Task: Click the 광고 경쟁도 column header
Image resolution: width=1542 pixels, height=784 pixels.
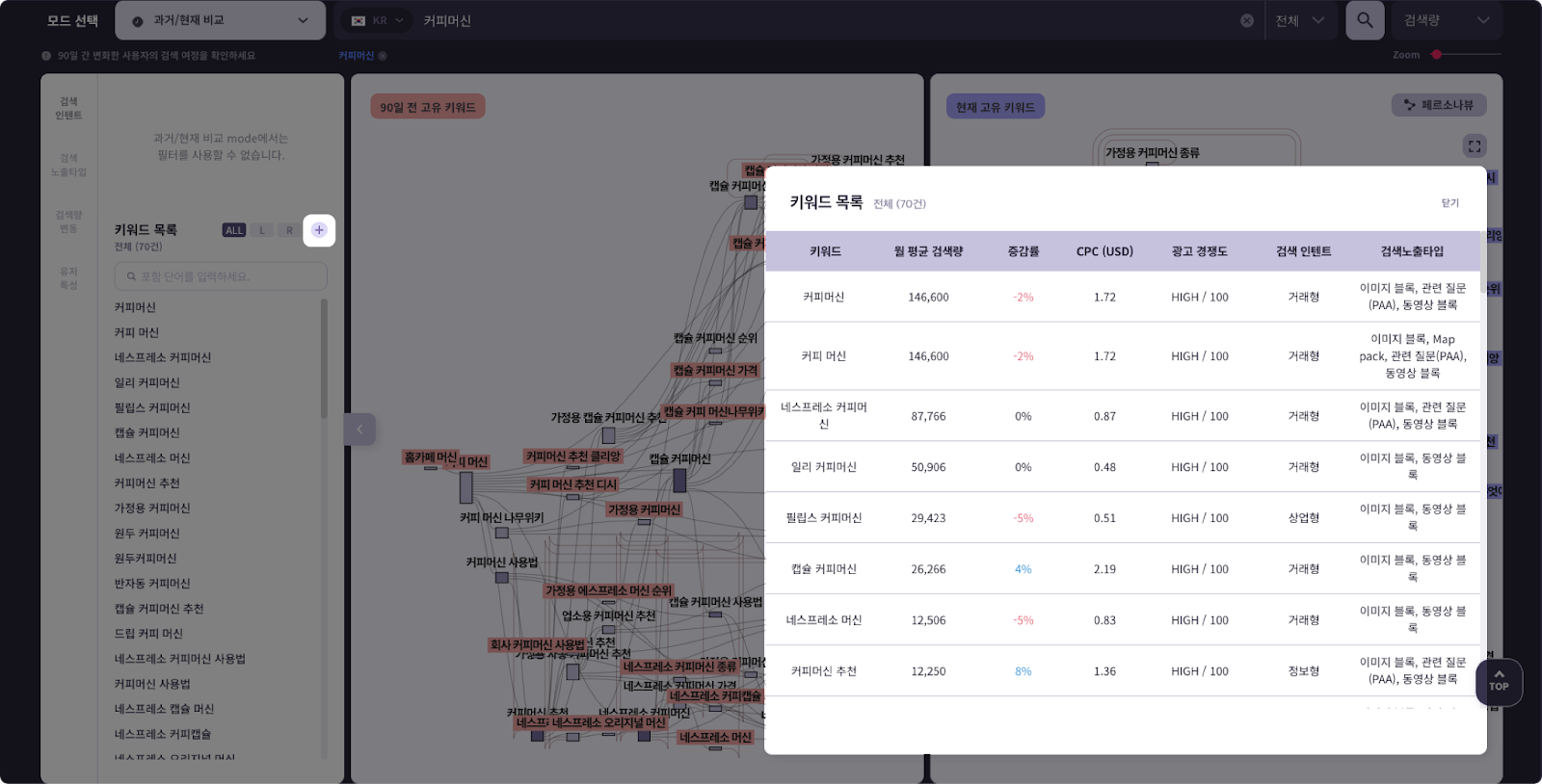Action: 1200,251
